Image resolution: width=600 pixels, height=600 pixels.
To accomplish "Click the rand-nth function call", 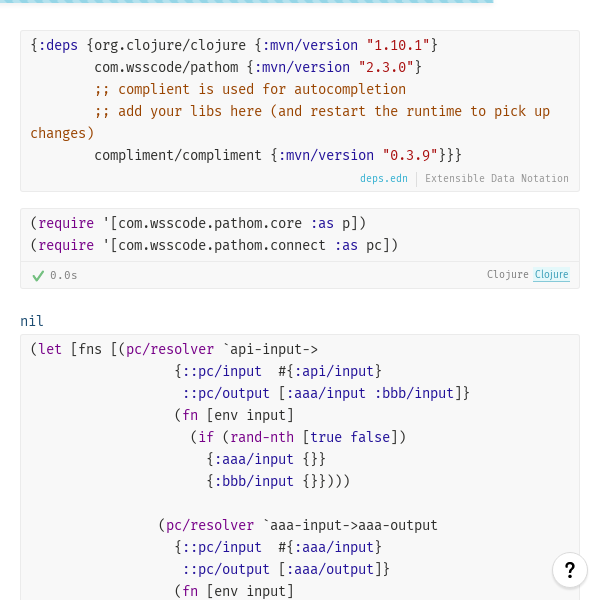I will point(262,437).
